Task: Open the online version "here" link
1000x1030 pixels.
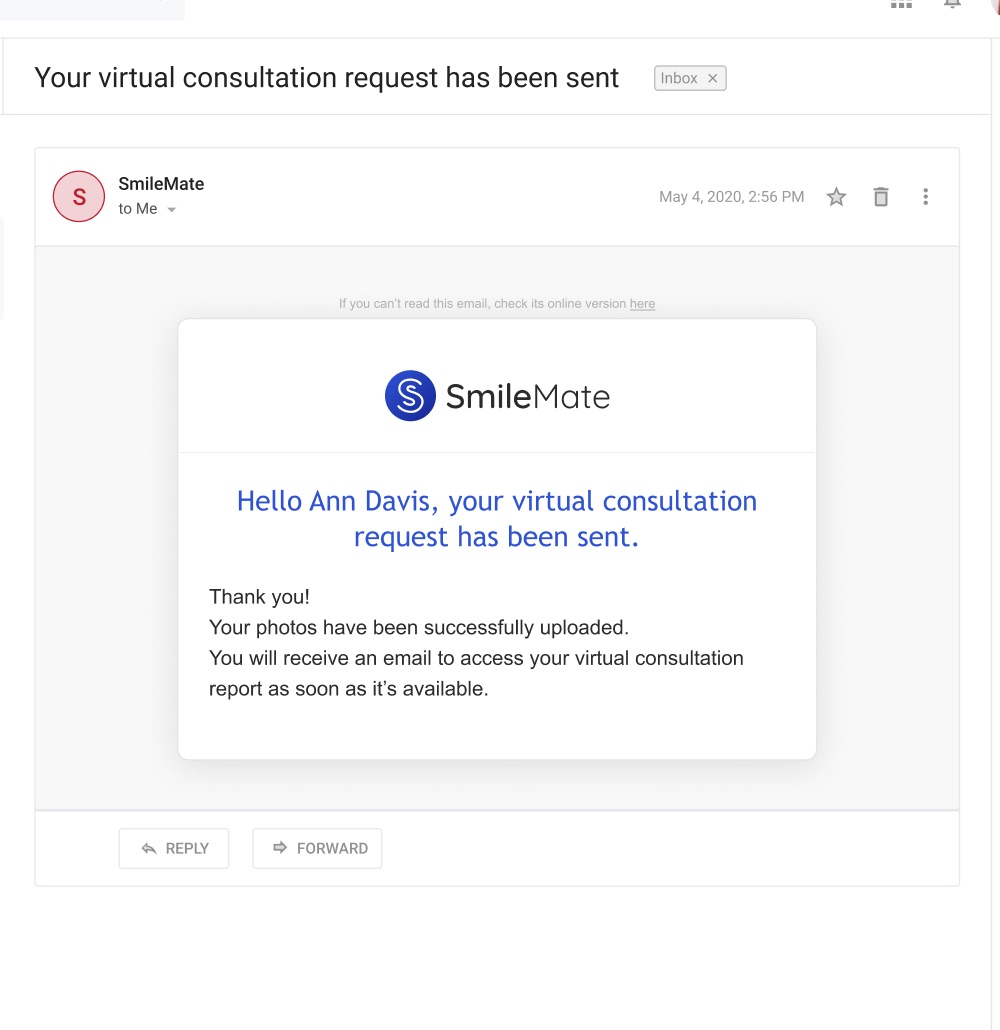Action: [x=642, y=304]
